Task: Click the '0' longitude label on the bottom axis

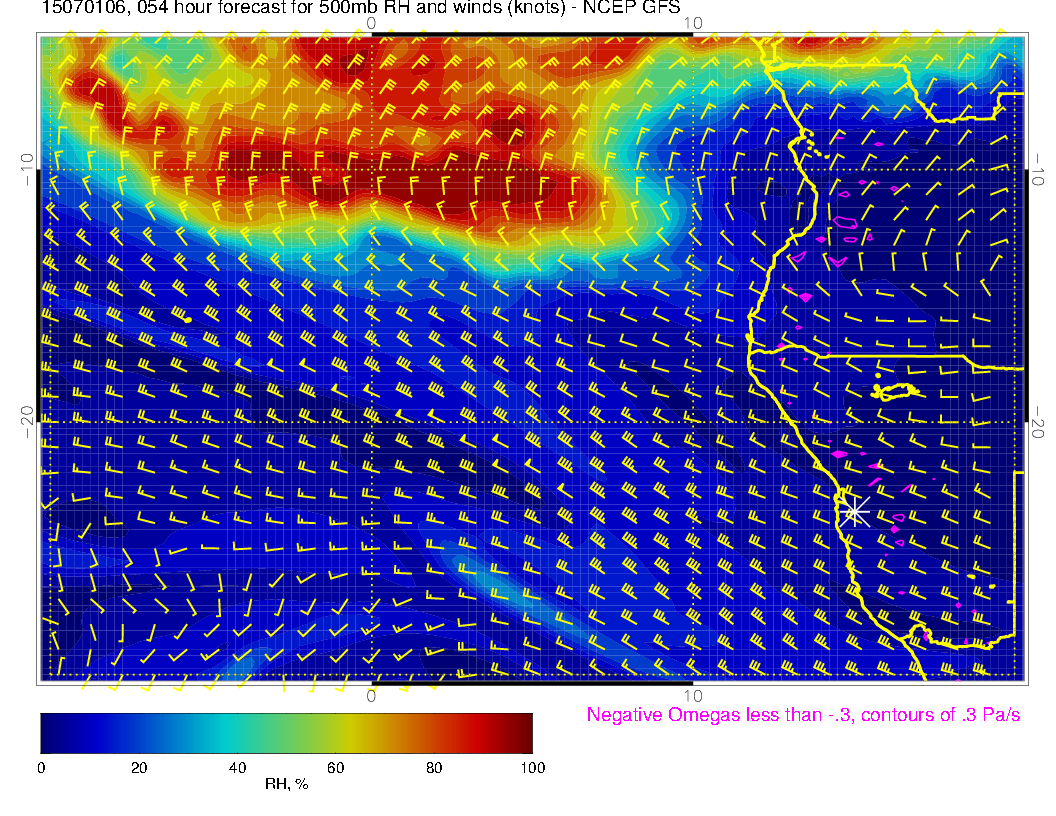Action: [x=371, y=696]
